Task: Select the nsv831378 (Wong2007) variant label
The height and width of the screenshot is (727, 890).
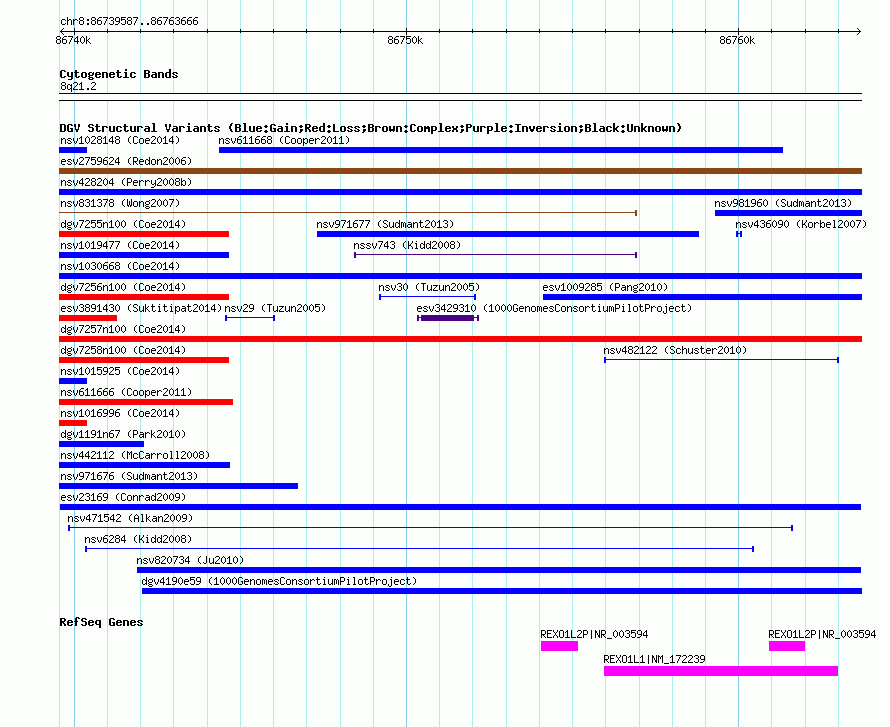Action: pyautogui.click(x=120, y=203)
